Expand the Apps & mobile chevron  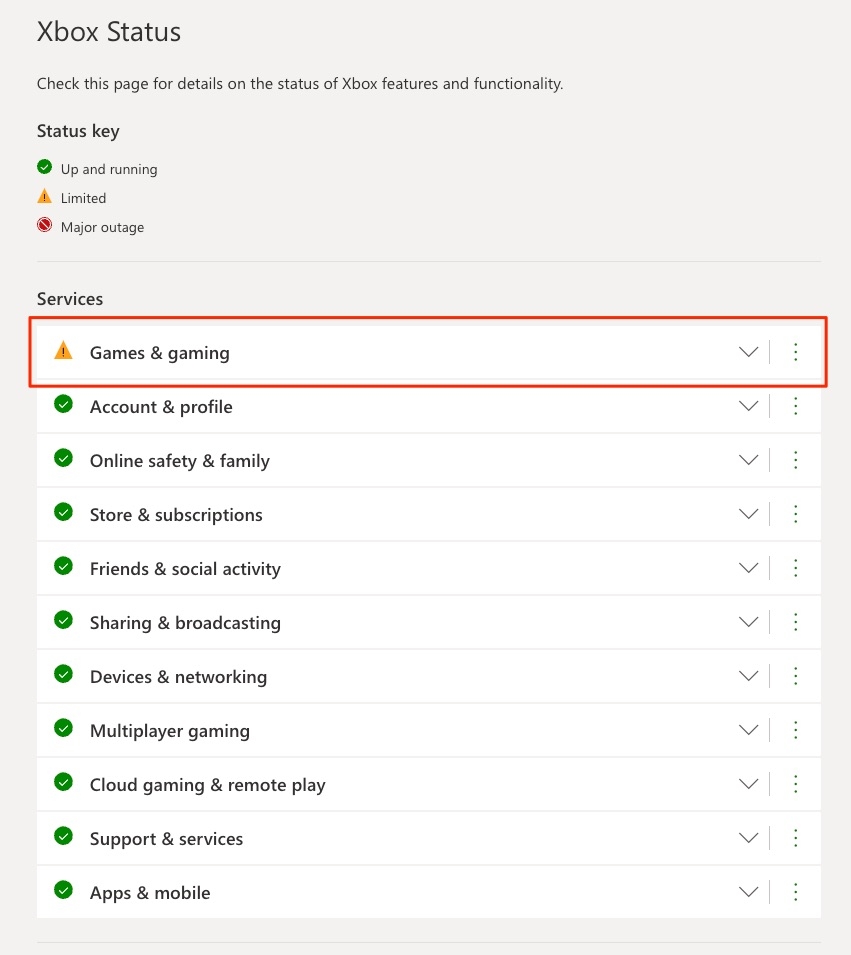coord(748,892)
